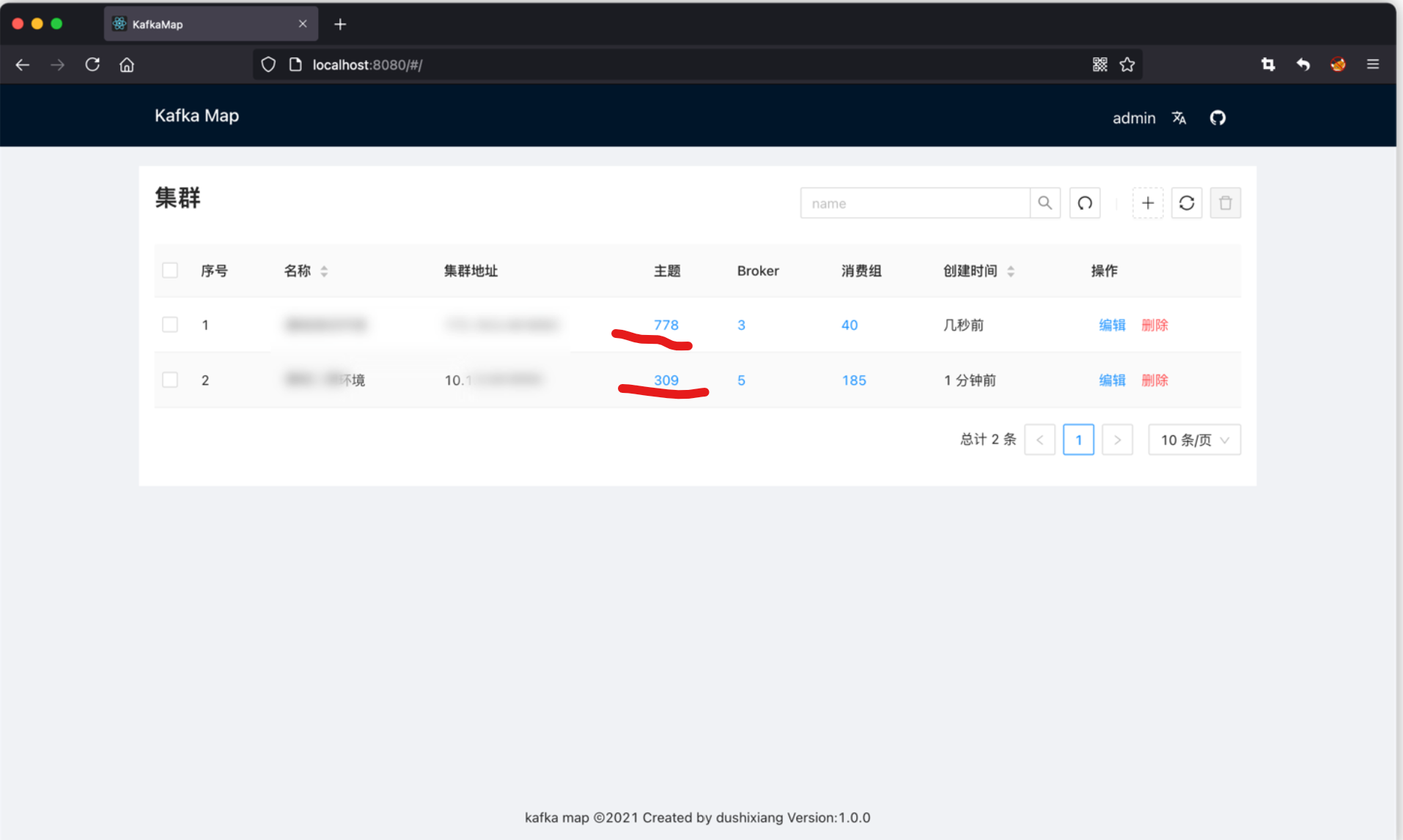The height and width of the screenshot is (840, 1403).
Task: Open the admin user menu
Action: coord(1134,118)
